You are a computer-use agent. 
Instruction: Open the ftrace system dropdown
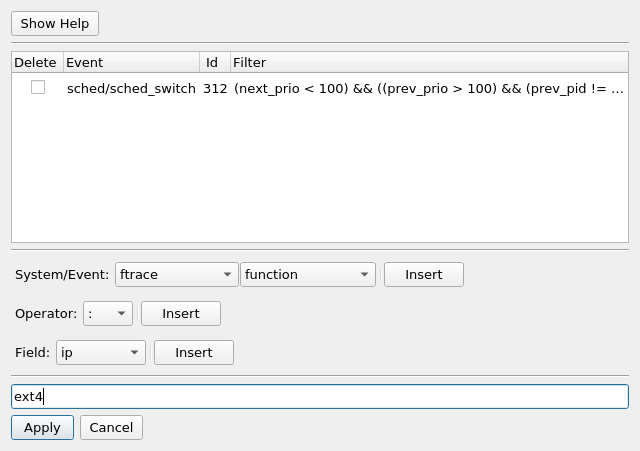tap(176, 274)
